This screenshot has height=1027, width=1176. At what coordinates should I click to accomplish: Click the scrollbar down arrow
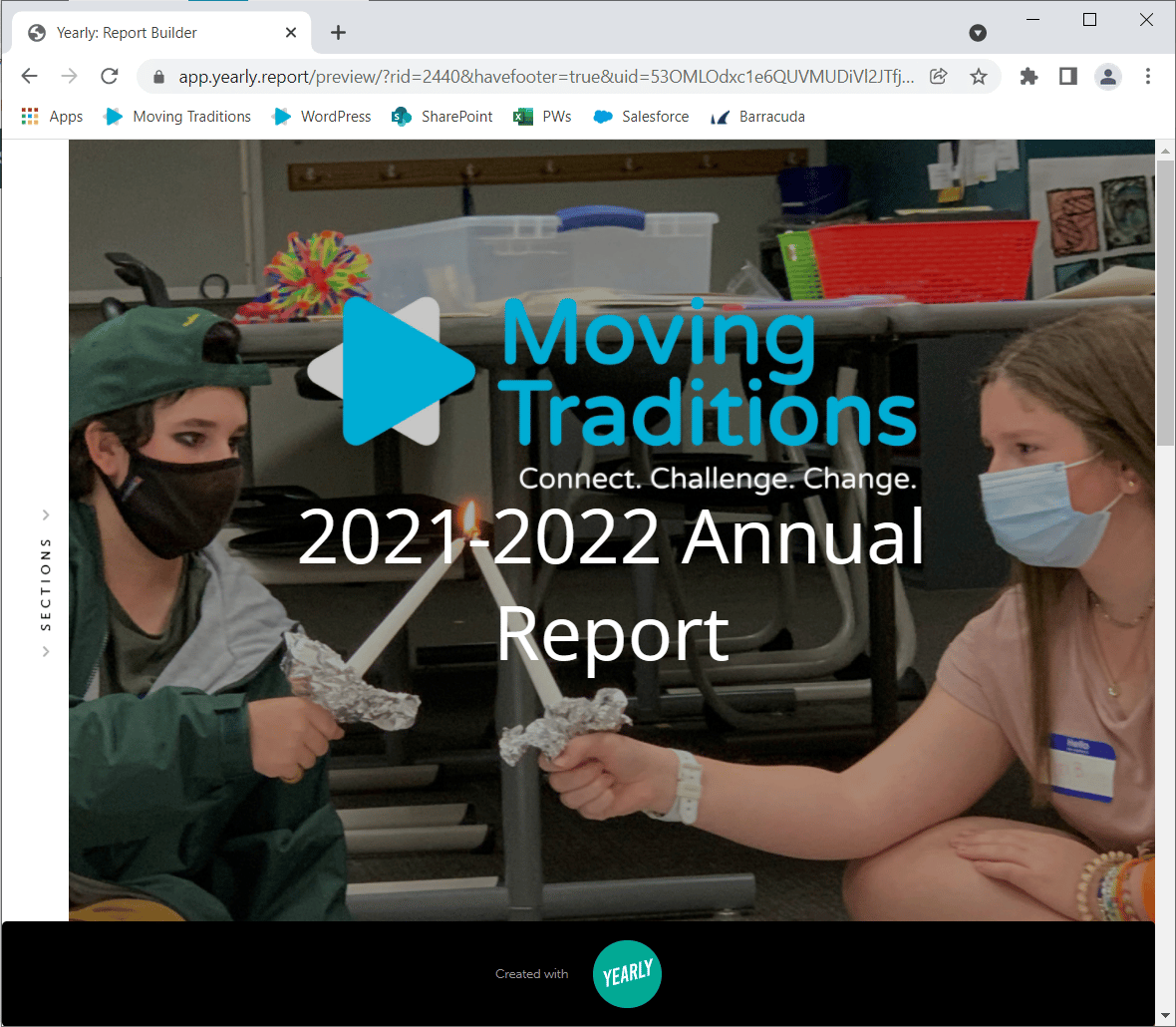point(1165,1016)
